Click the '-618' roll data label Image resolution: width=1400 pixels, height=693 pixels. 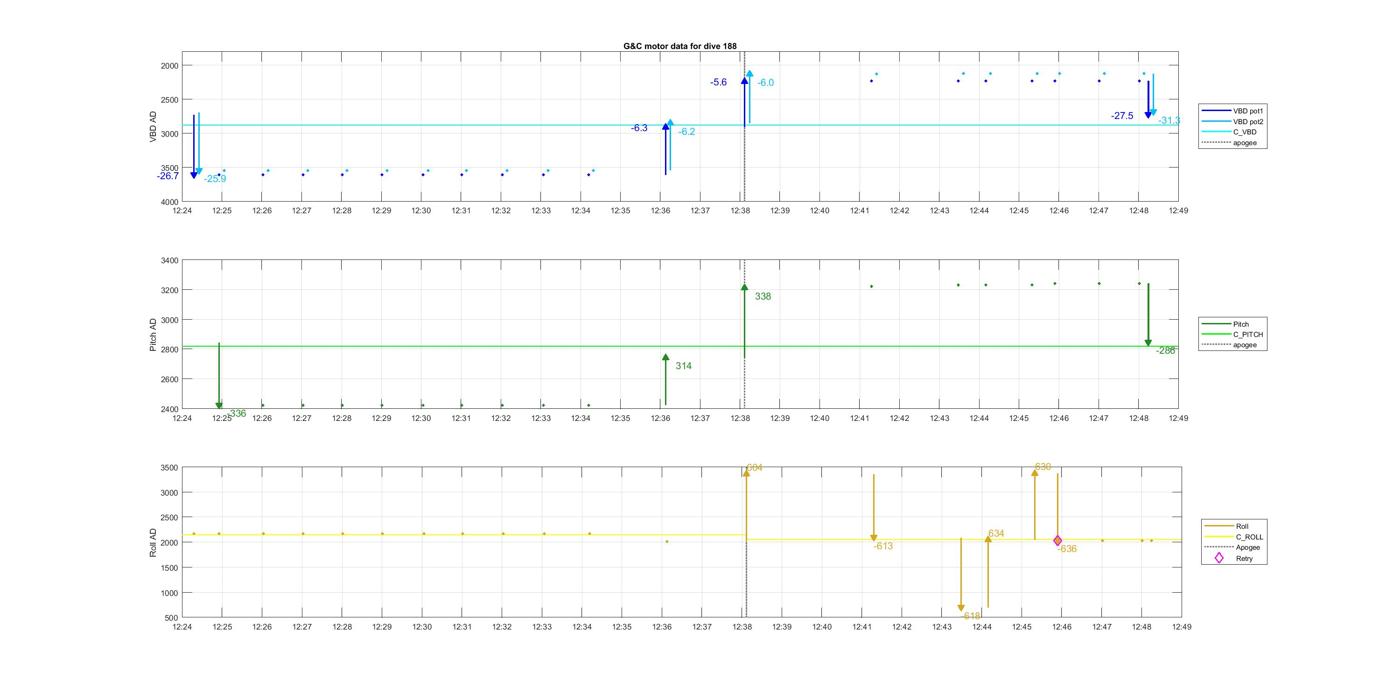point(972,616)
